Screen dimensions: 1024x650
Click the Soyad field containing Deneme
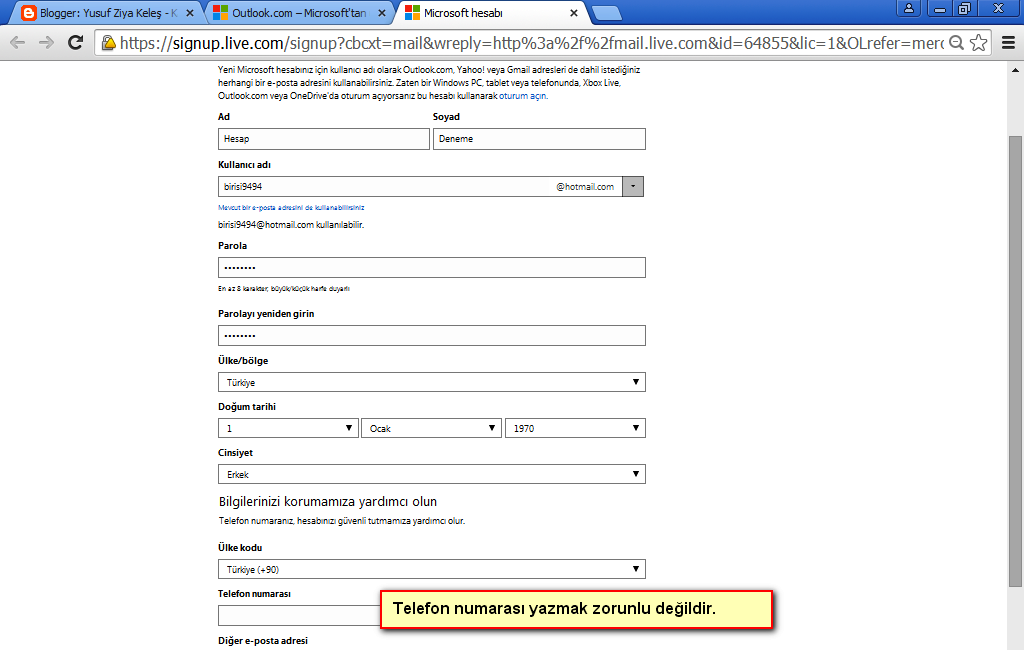click(x=539, y=139)
